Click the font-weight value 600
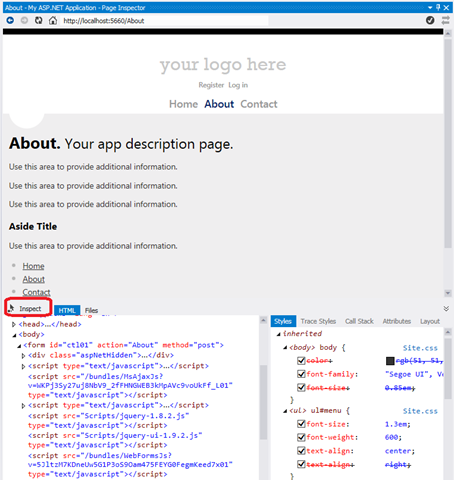This screenshot has width=454, height=480. point(393,437)
